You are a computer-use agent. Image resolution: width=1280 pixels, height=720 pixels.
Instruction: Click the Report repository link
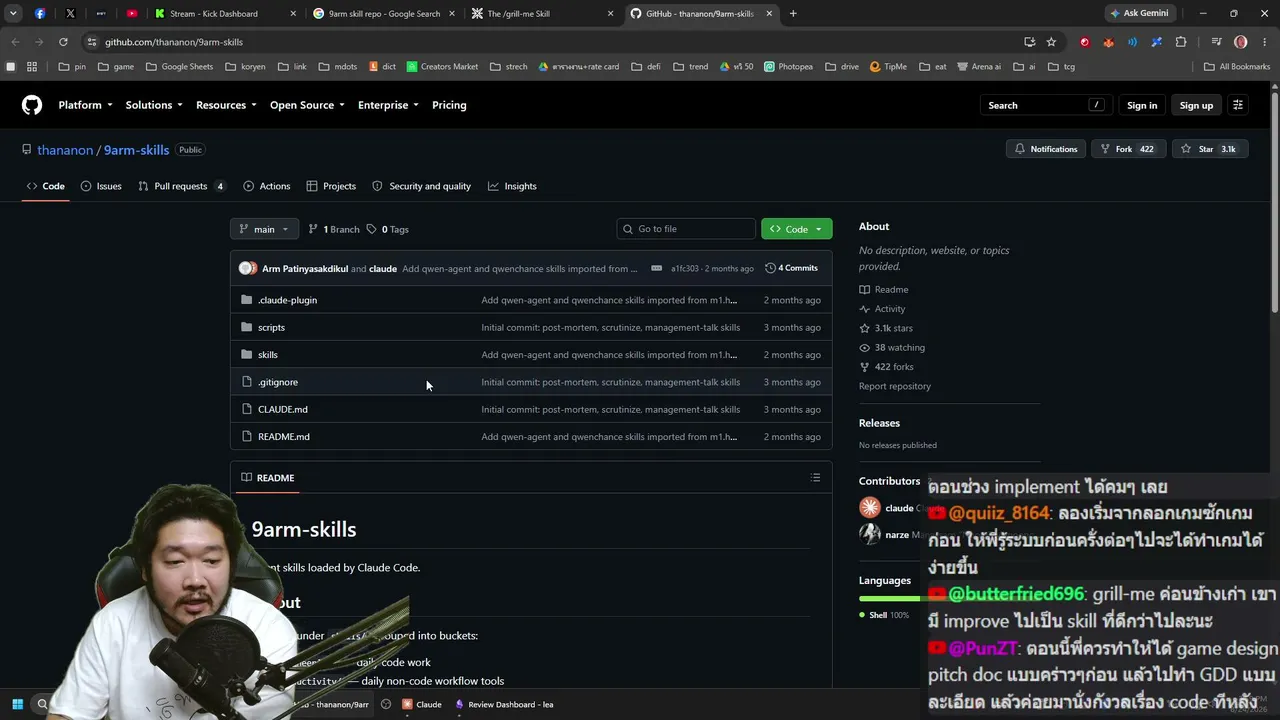895,386
